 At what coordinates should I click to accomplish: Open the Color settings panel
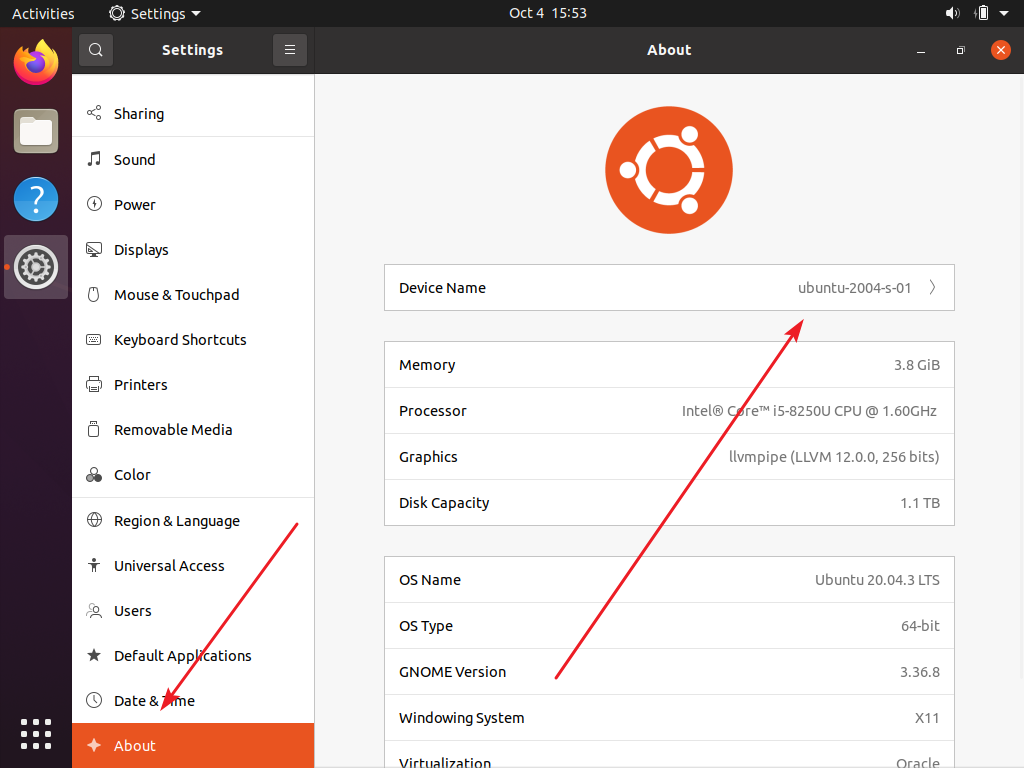(193, 475)
